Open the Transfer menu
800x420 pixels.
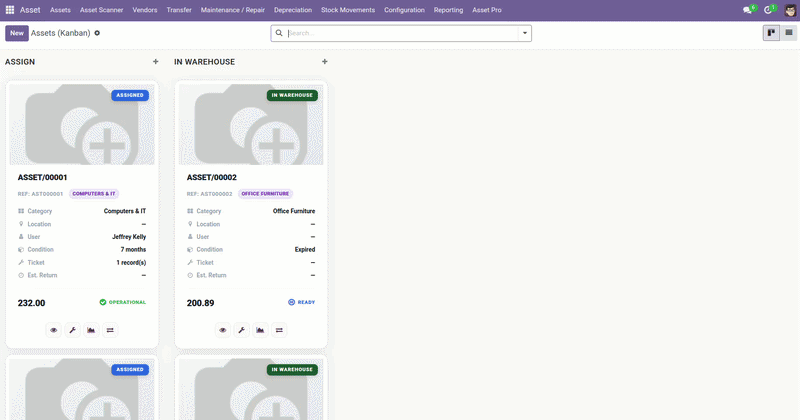179,10
